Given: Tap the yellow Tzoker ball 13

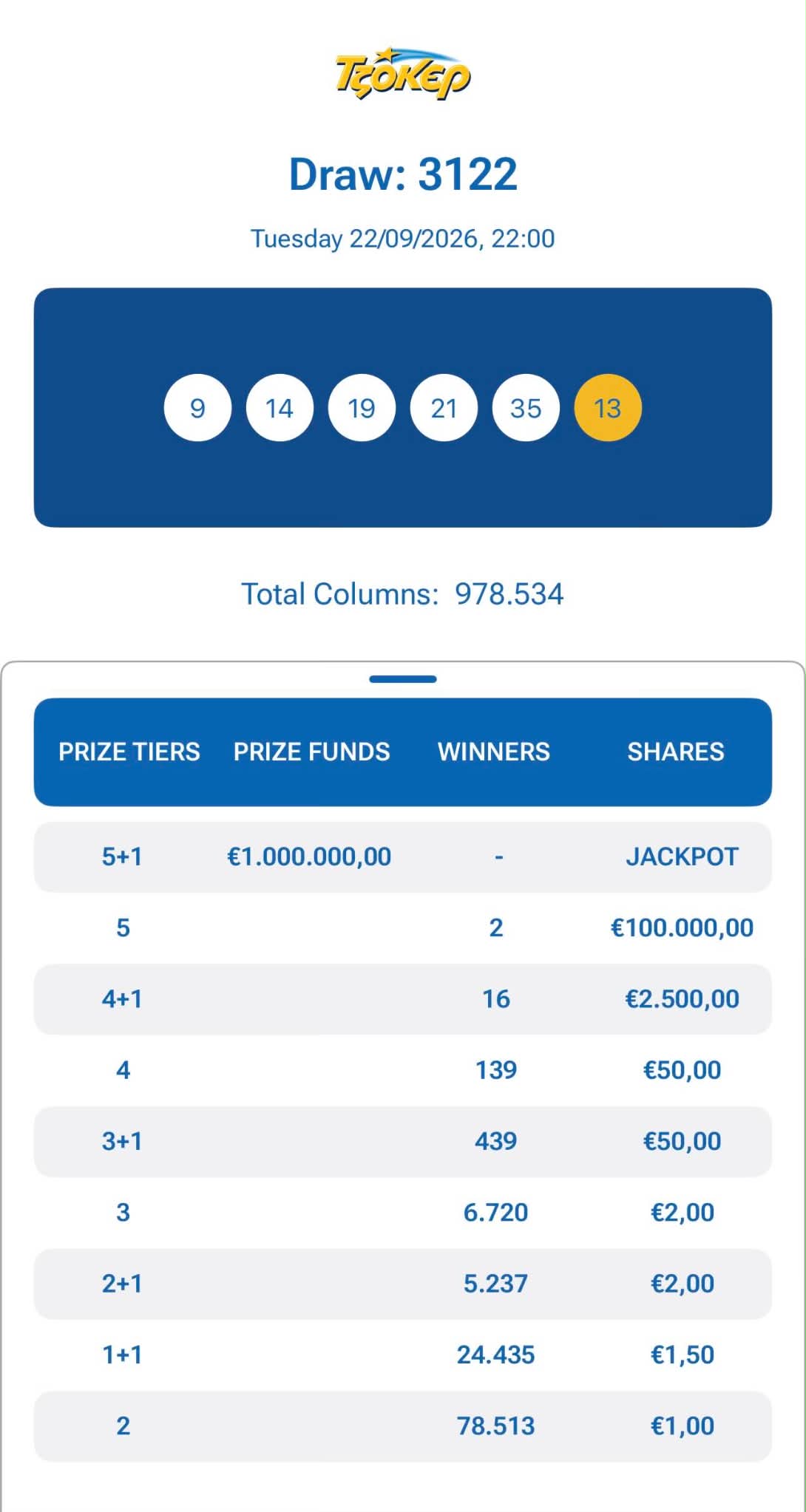Looking at the screenshot, I should (x=608, y=408).
